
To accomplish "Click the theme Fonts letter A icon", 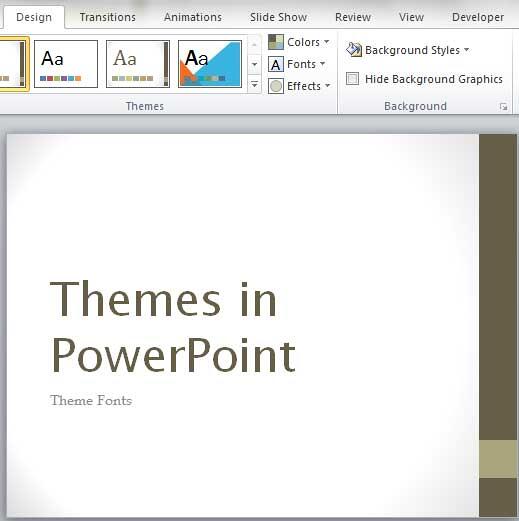I will click(276, 64).
